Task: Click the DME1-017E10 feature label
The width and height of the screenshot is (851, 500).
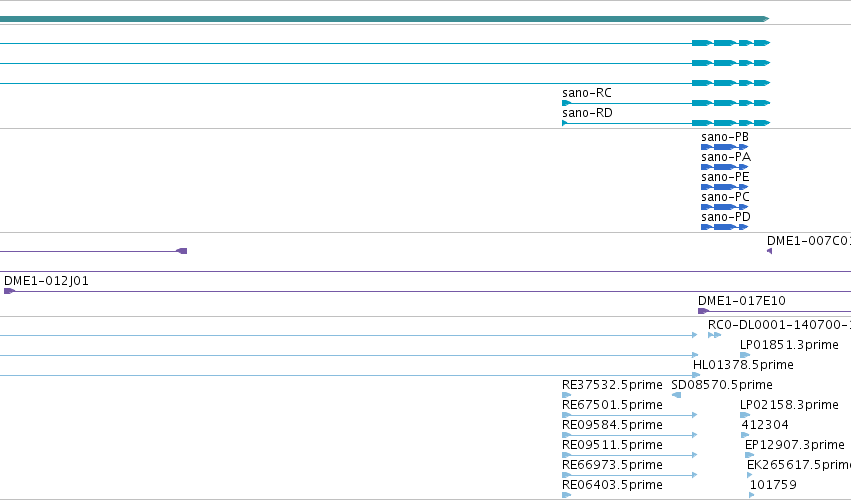Action: [x=741, y=301]
